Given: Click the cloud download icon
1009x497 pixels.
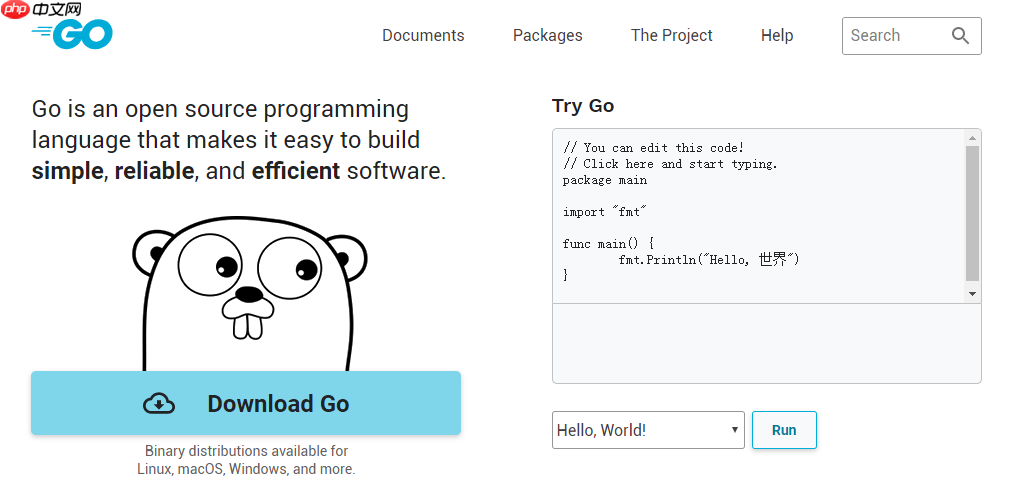Looking at the screenshot, I should [x=159, y=404].
